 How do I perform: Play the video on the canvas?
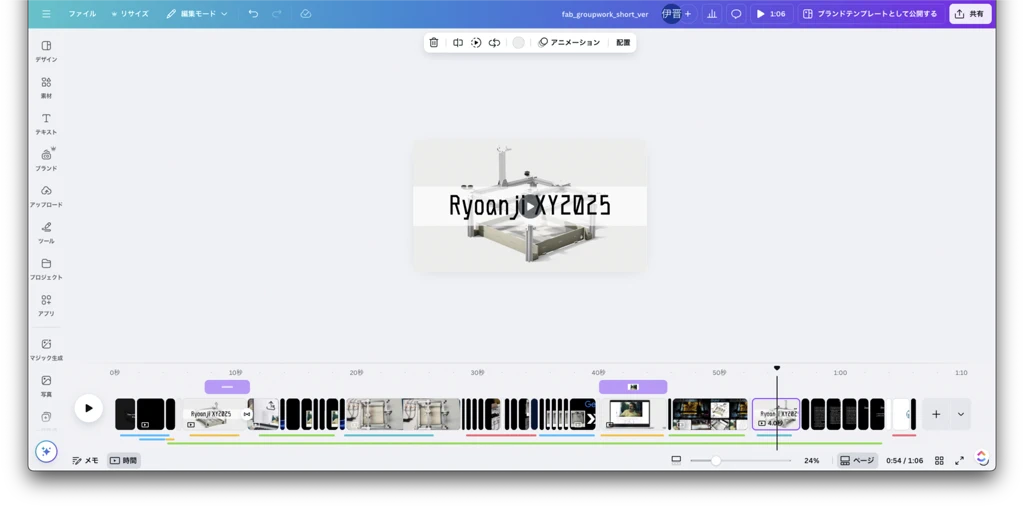coord(530,206)
